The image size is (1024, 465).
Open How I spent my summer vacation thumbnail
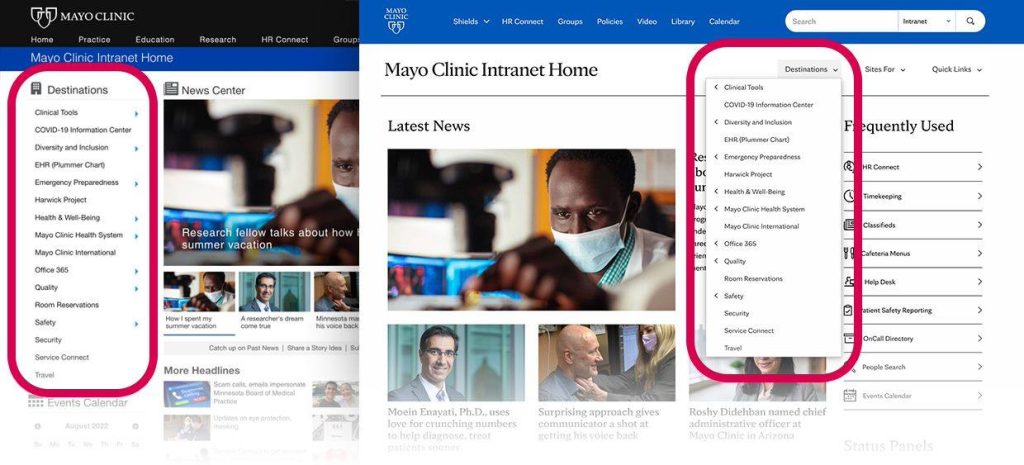(199, 291)
